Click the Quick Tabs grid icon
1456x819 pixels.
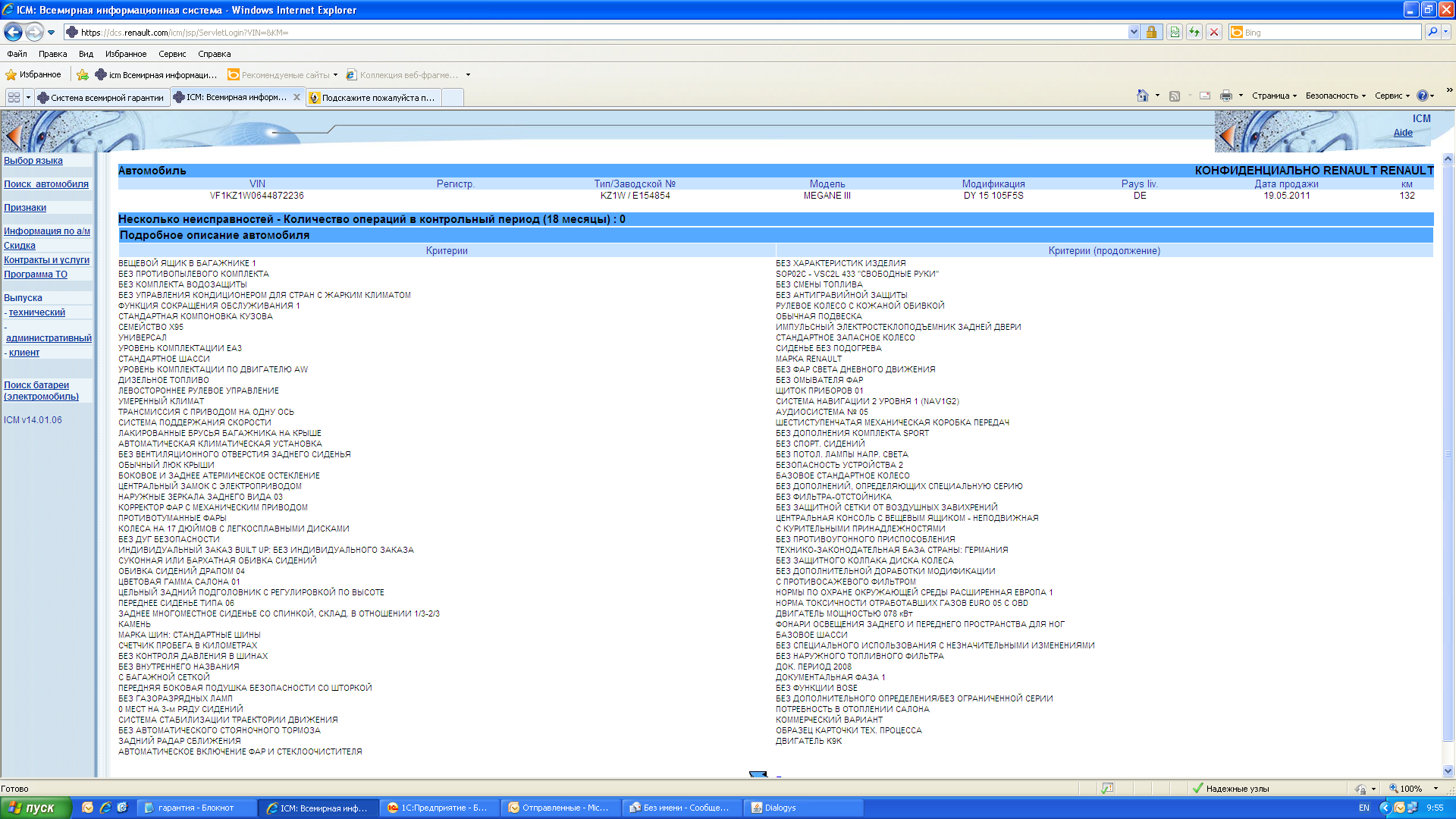[14, 97]
